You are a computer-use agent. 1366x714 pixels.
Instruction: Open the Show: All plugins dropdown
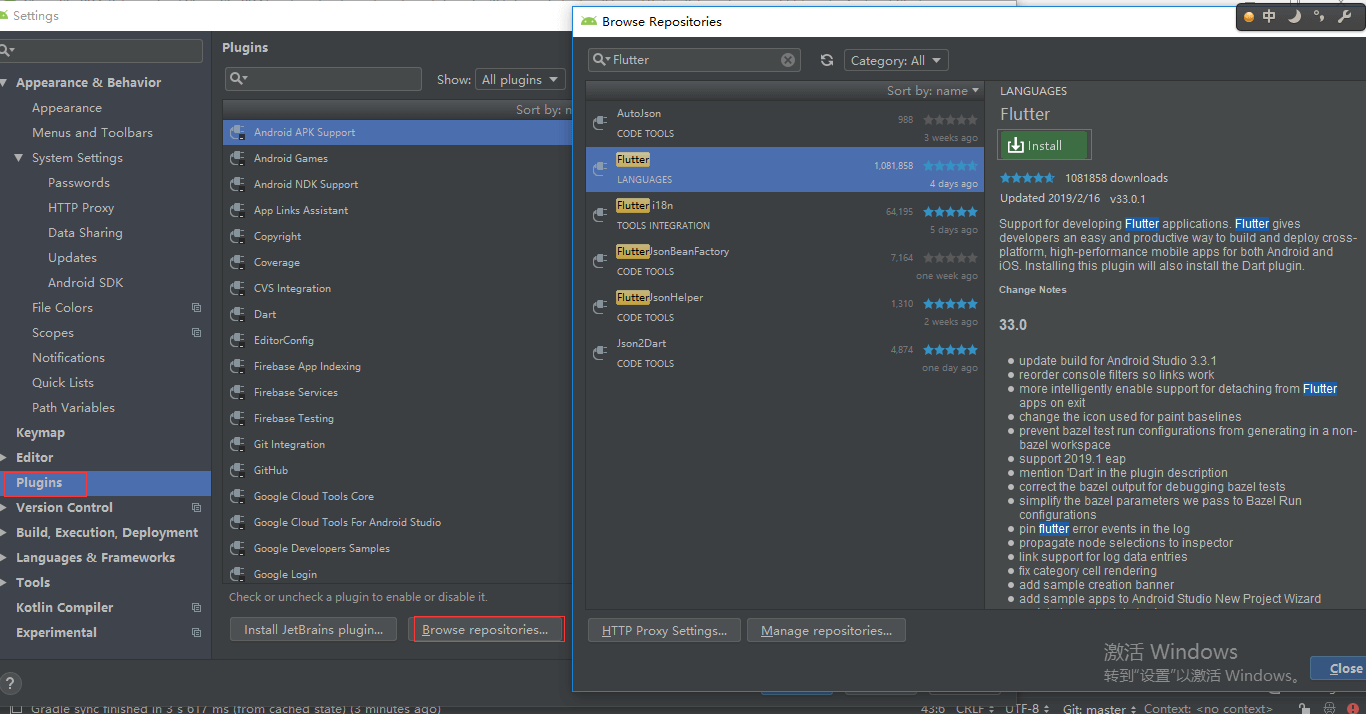click(x=520, y=79)
